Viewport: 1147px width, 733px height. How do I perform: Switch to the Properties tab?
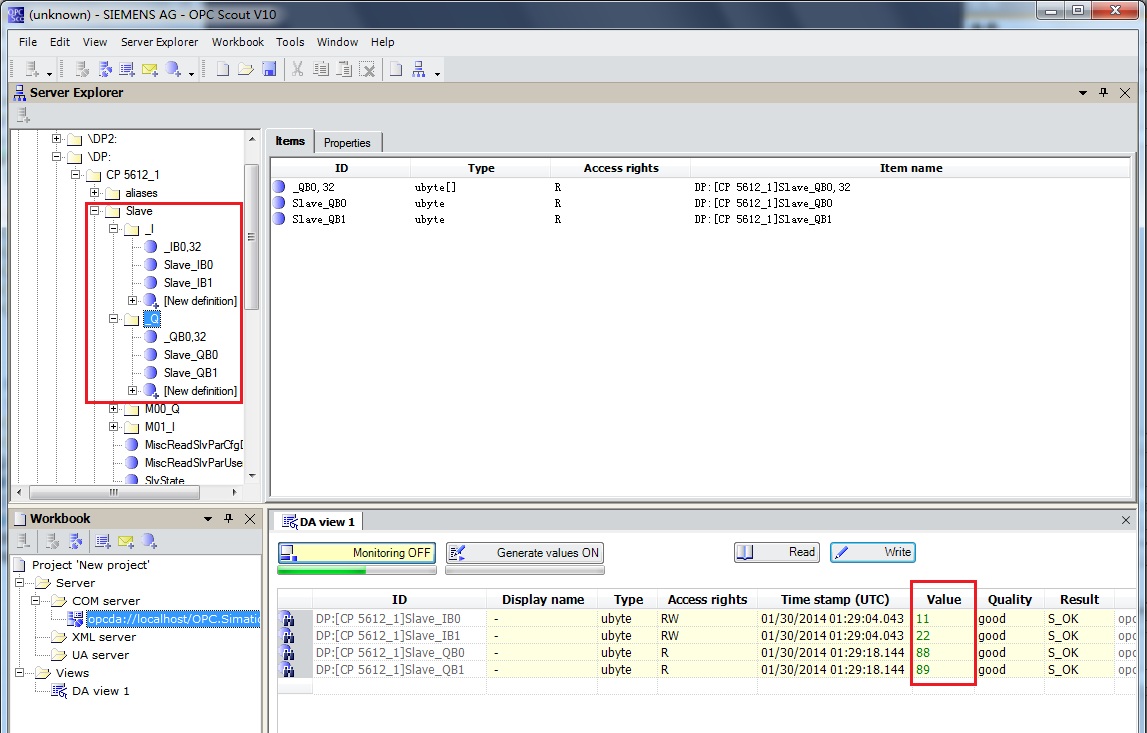coord(348,142)
